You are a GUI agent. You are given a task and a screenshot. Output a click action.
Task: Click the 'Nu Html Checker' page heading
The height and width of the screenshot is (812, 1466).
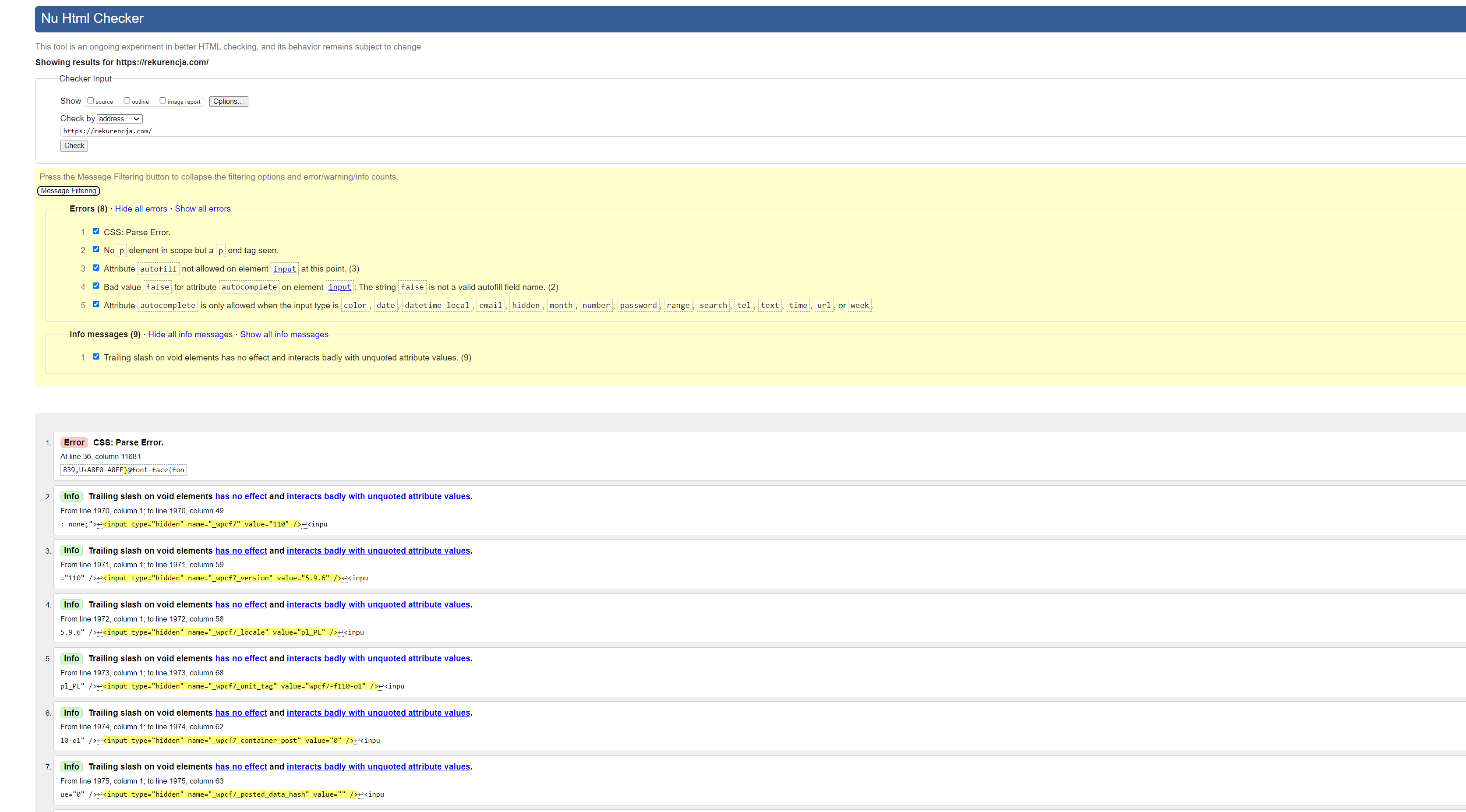click(x=92, y=19)
